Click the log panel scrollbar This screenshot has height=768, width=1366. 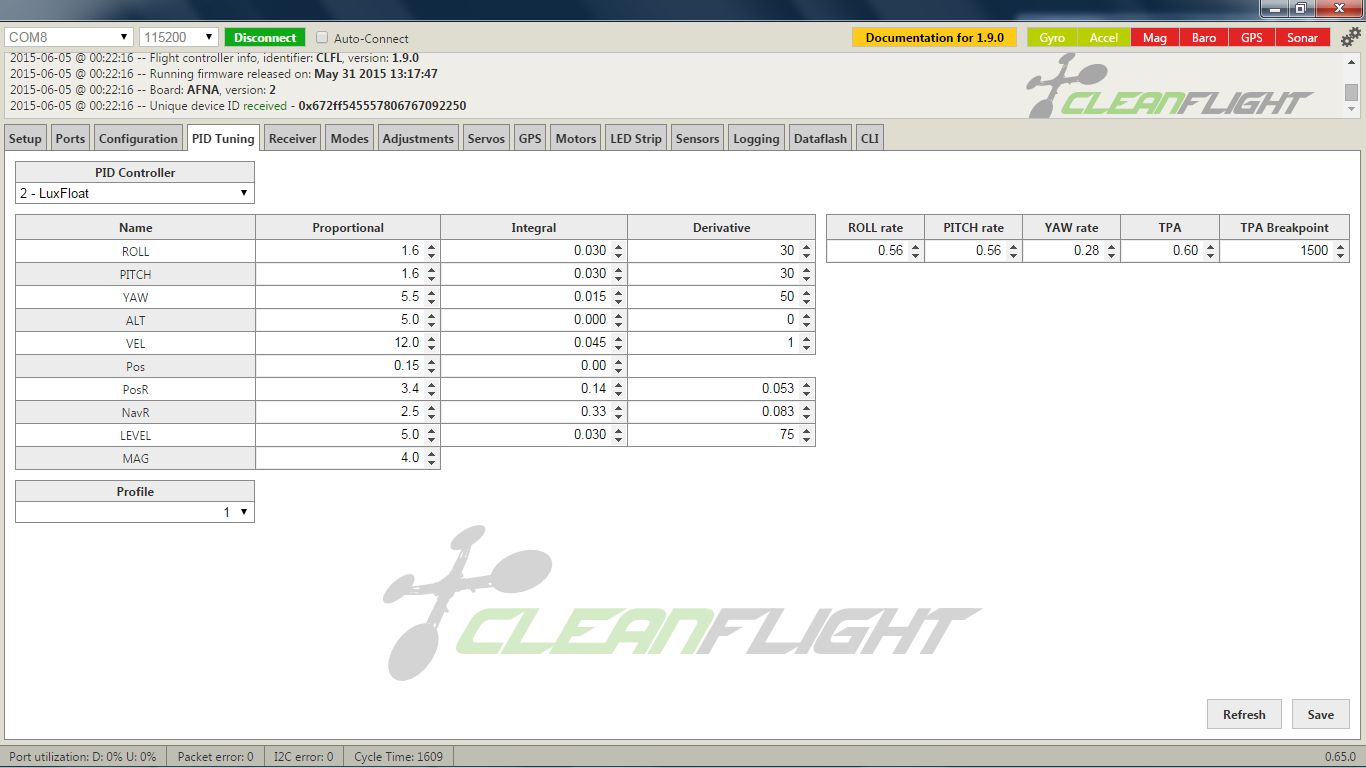click(x=1351, y=85)
